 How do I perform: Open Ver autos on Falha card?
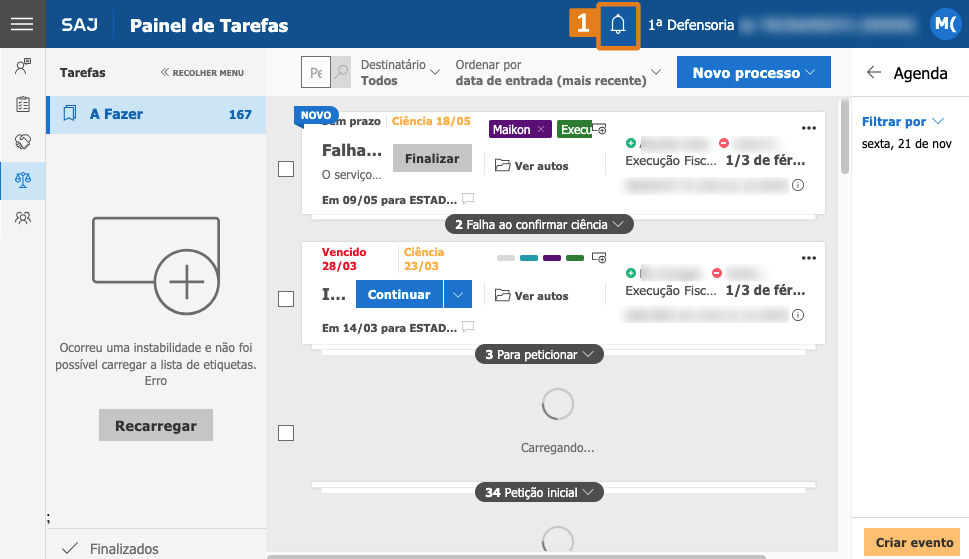click(x=531, y=166)
